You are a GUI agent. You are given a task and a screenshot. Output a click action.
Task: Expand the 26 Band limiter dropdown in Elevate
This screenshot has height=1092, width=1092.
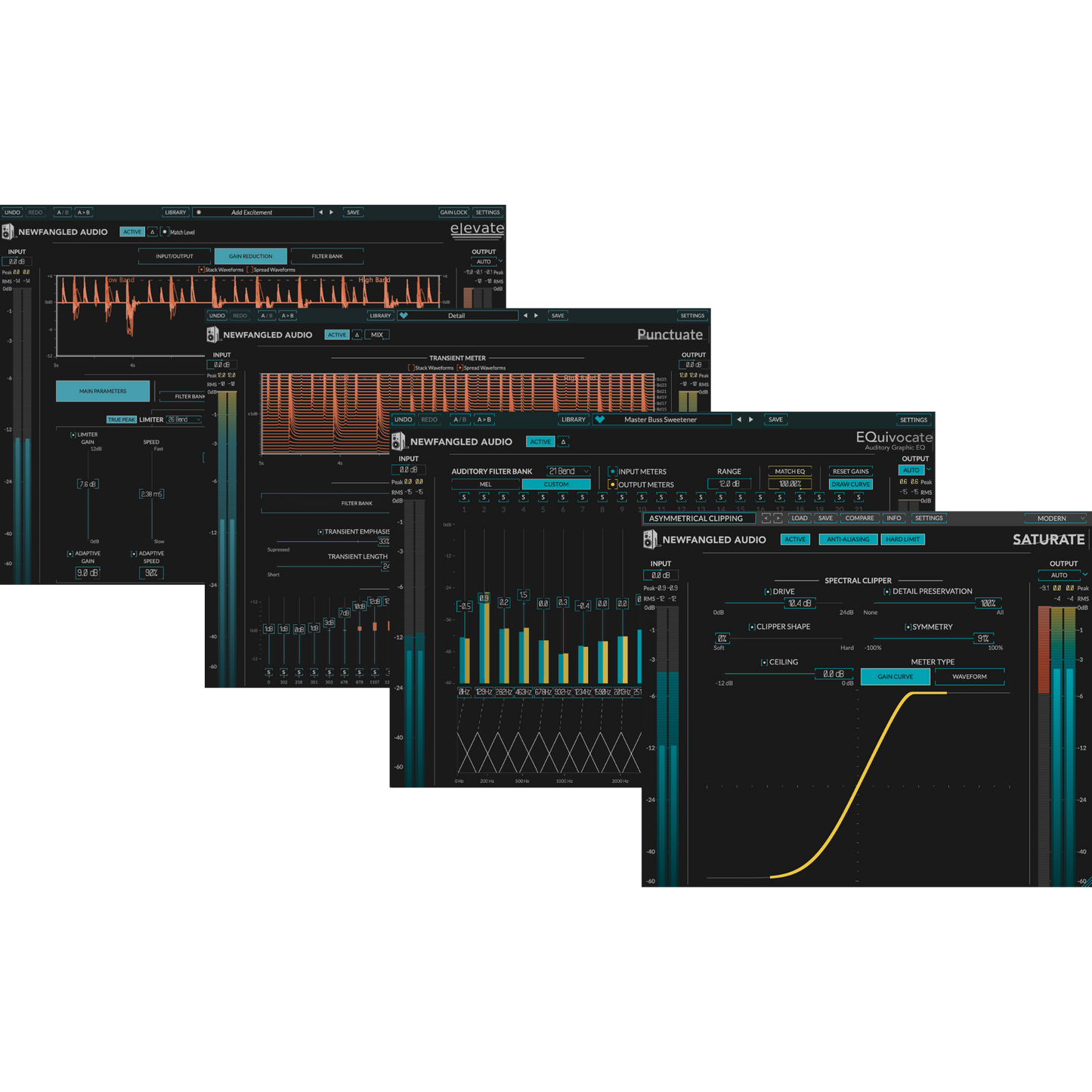184,419
